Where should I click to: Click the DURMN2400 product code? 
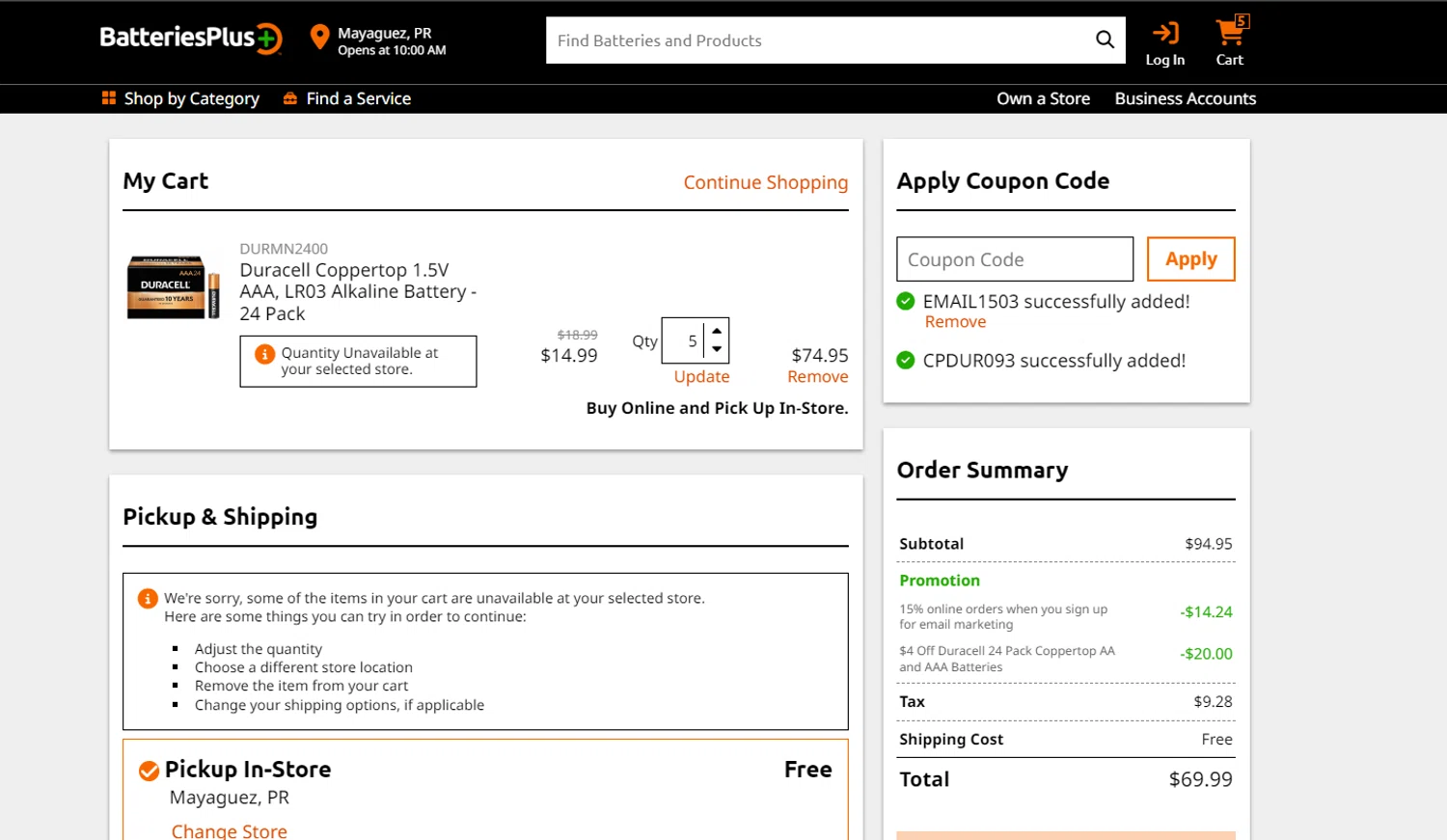pos(284,249)
